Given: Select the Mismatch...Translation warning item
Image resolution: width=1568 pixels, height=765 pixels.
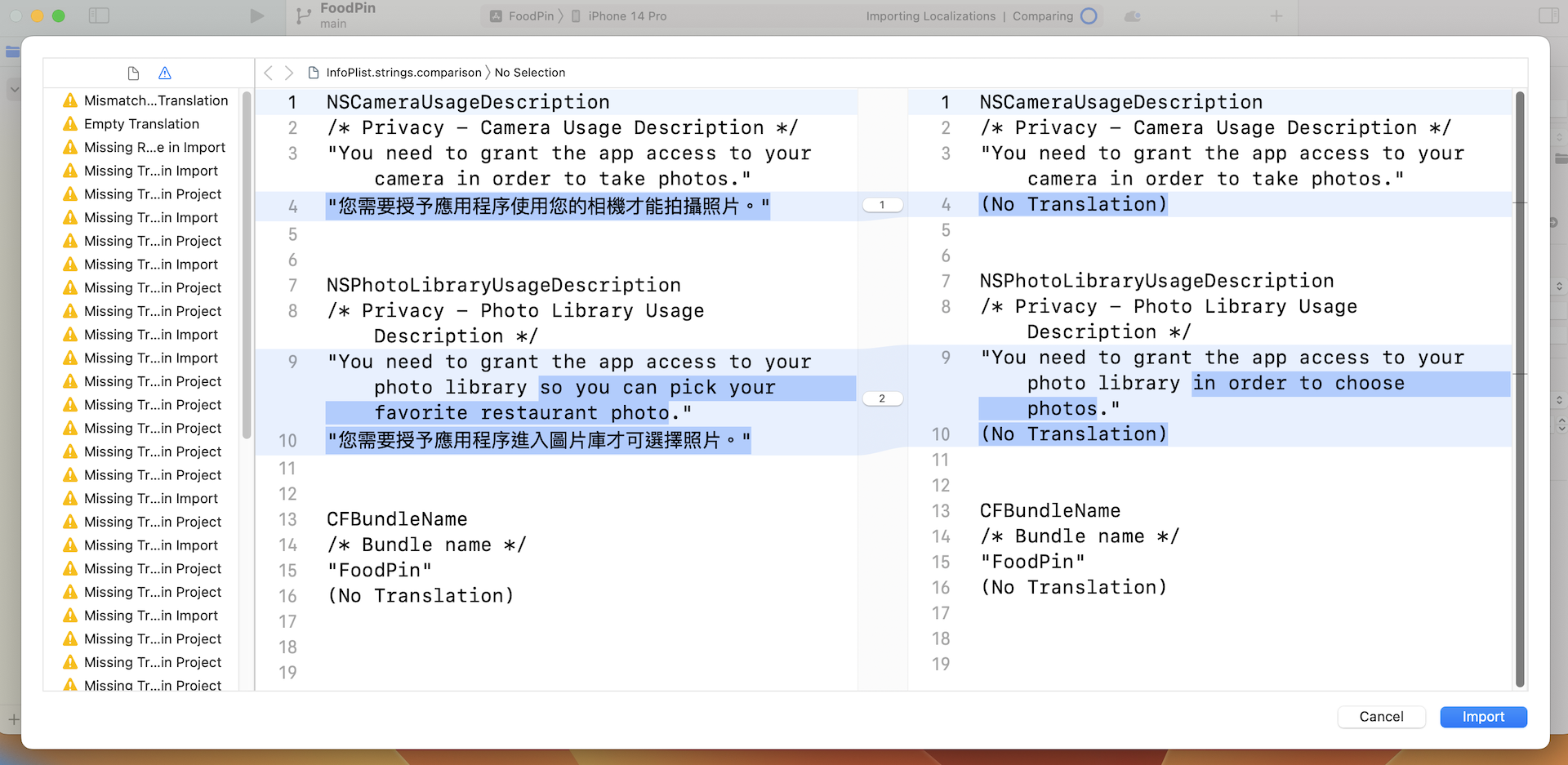Looking at the screenshot, I should point(155,100).
